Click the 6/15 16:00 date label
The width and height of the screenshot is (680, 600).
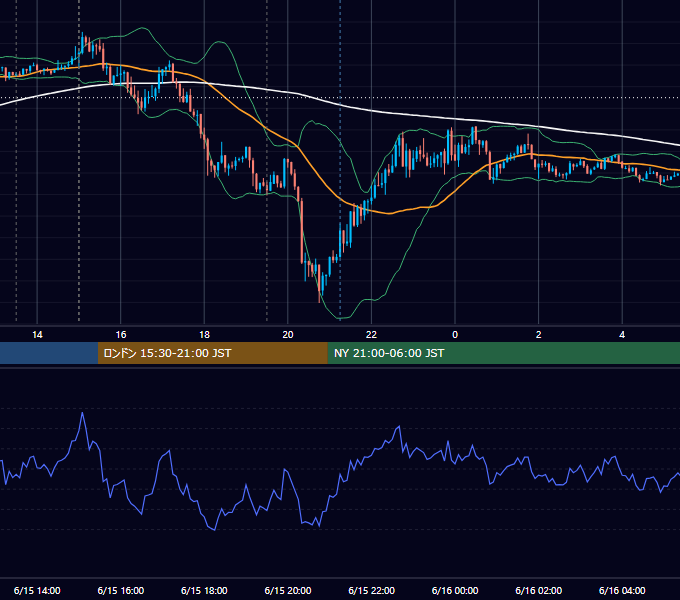pos(121,590)
